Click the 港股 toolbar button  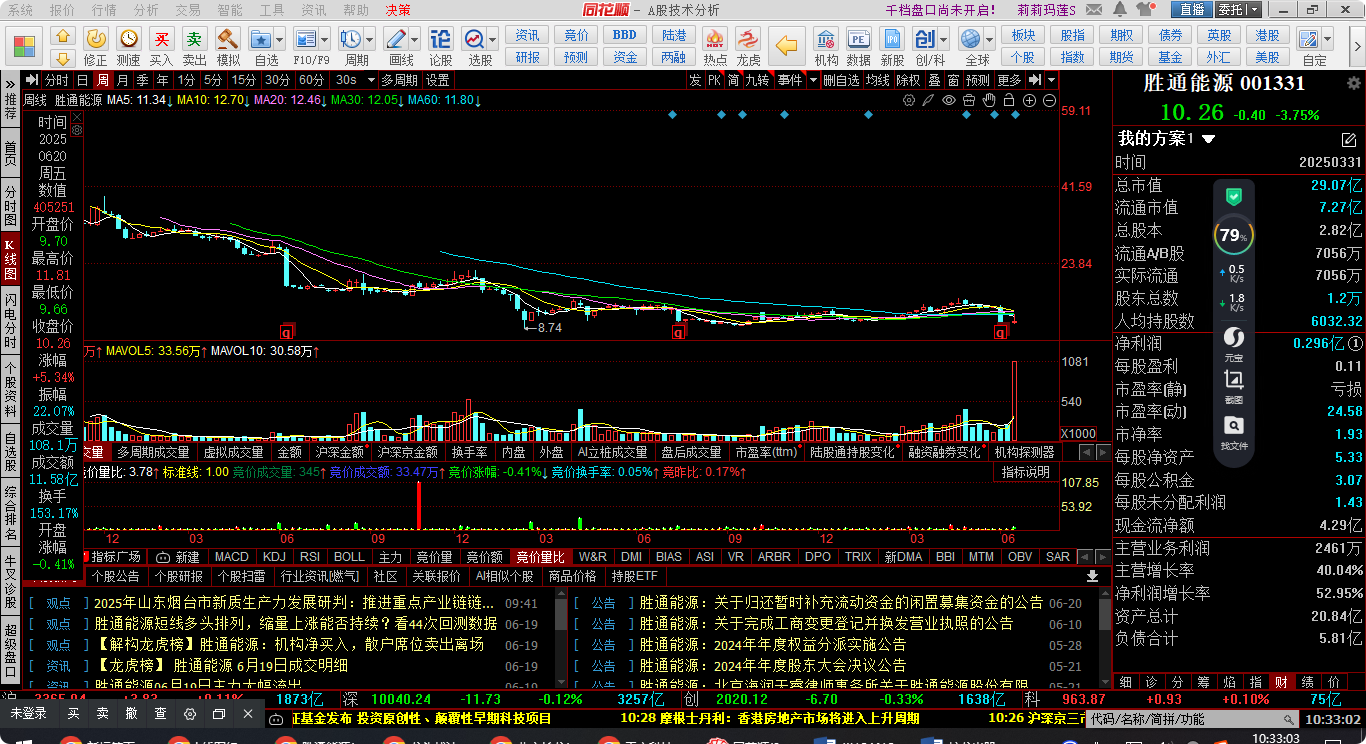(x=1267, y=35)
